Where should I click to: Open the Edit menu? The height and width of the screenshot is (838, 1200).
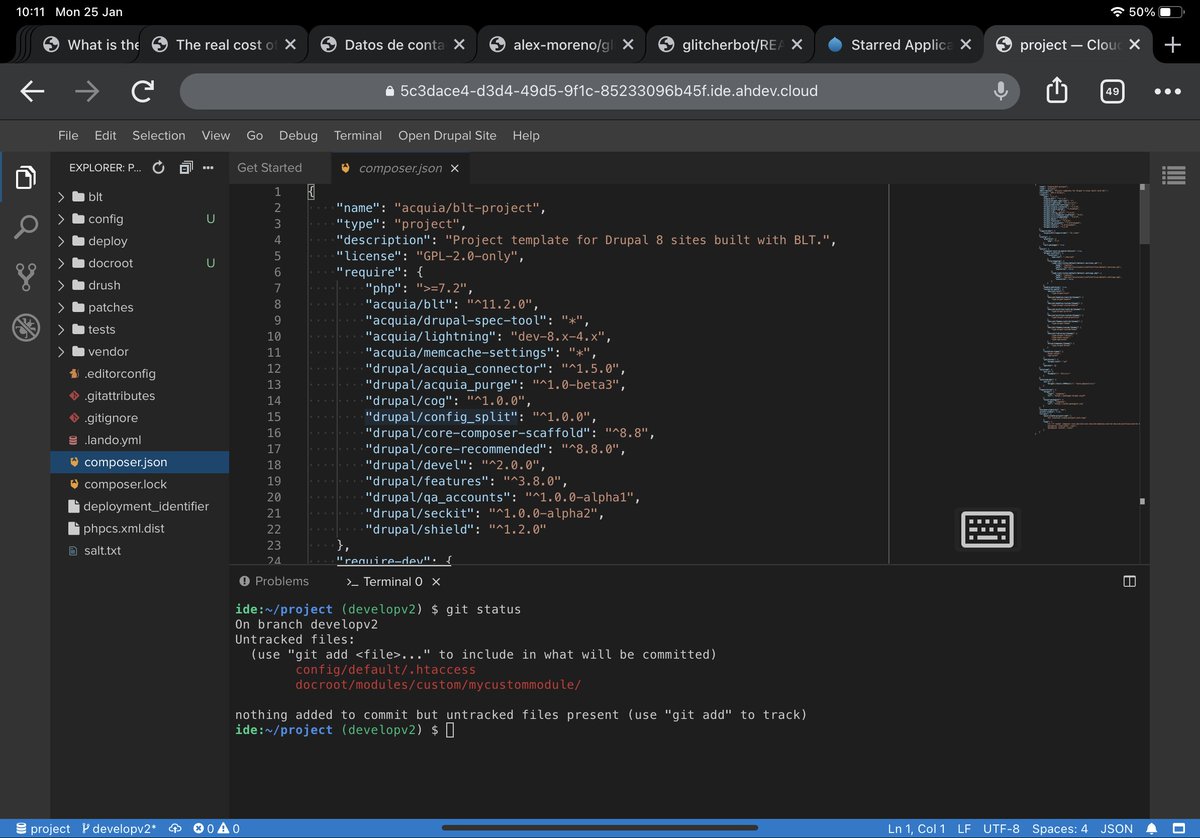click(x=105, y=135)
